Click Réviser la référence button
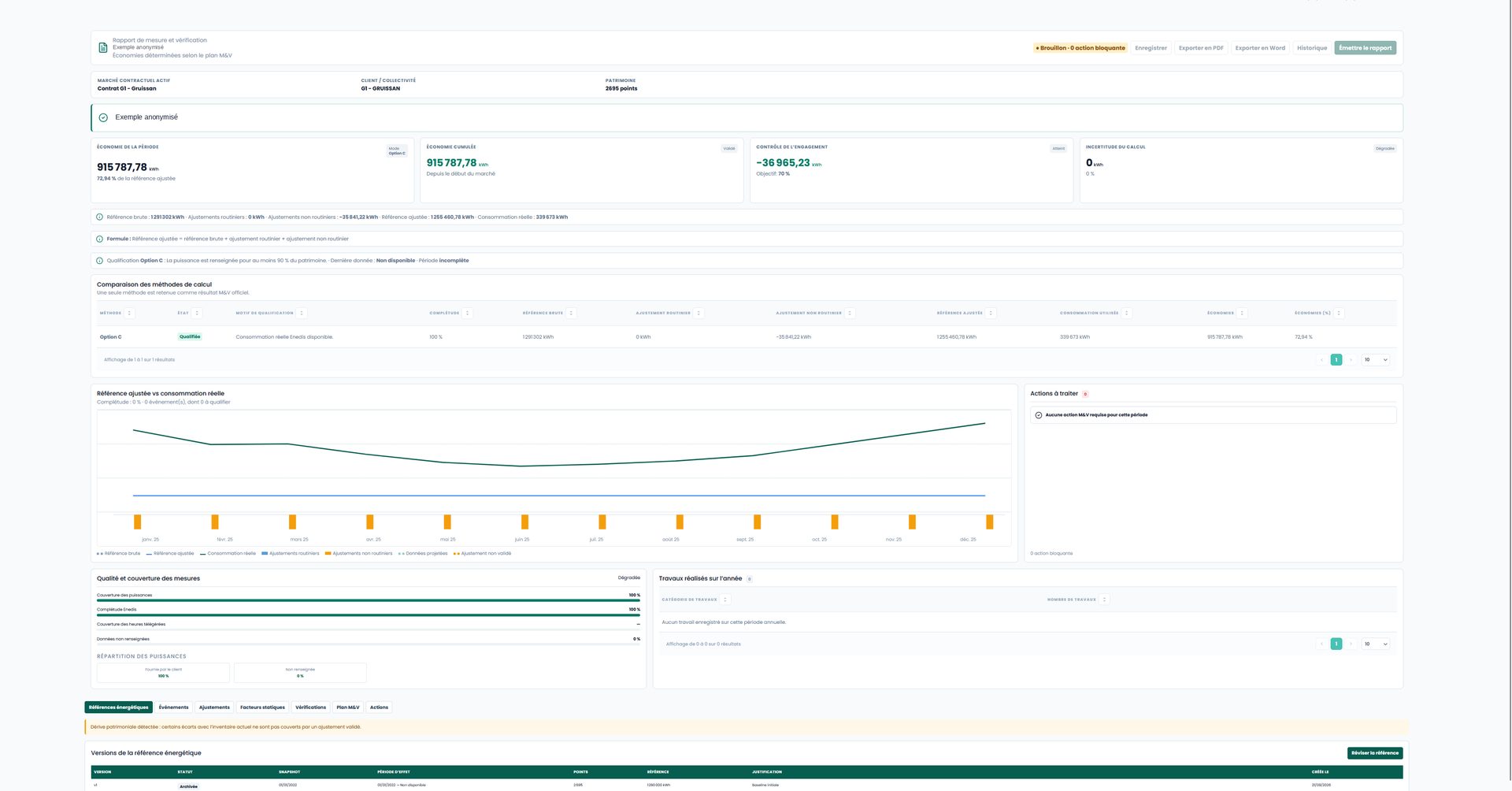The image size is (1512, 791). tap(1375, 753)
